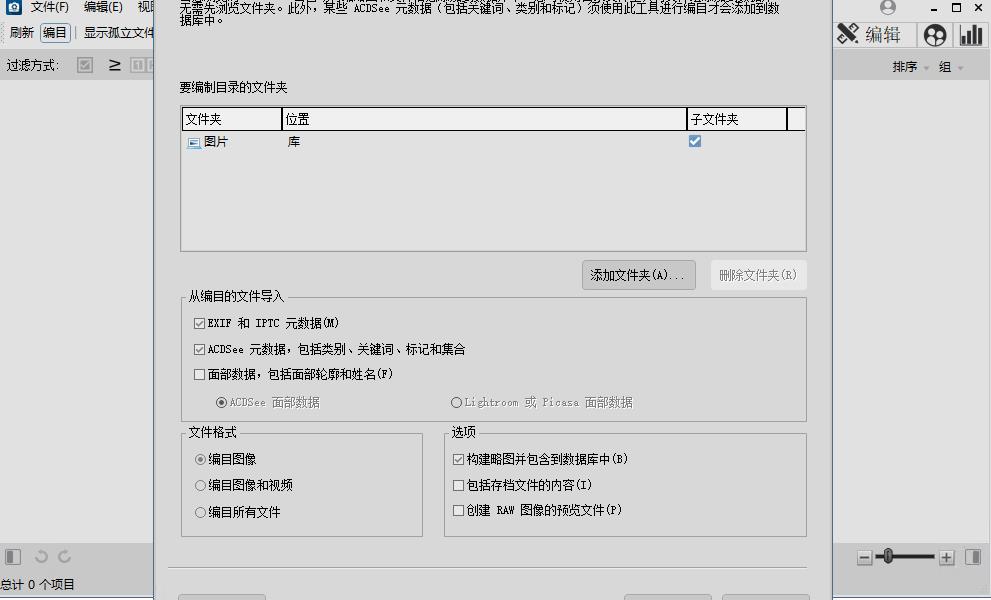Image resolution: width=991 pixels, height=600 pixels.
Task: Click the 添加文件夹 button
Action: [x=638, y=275]
